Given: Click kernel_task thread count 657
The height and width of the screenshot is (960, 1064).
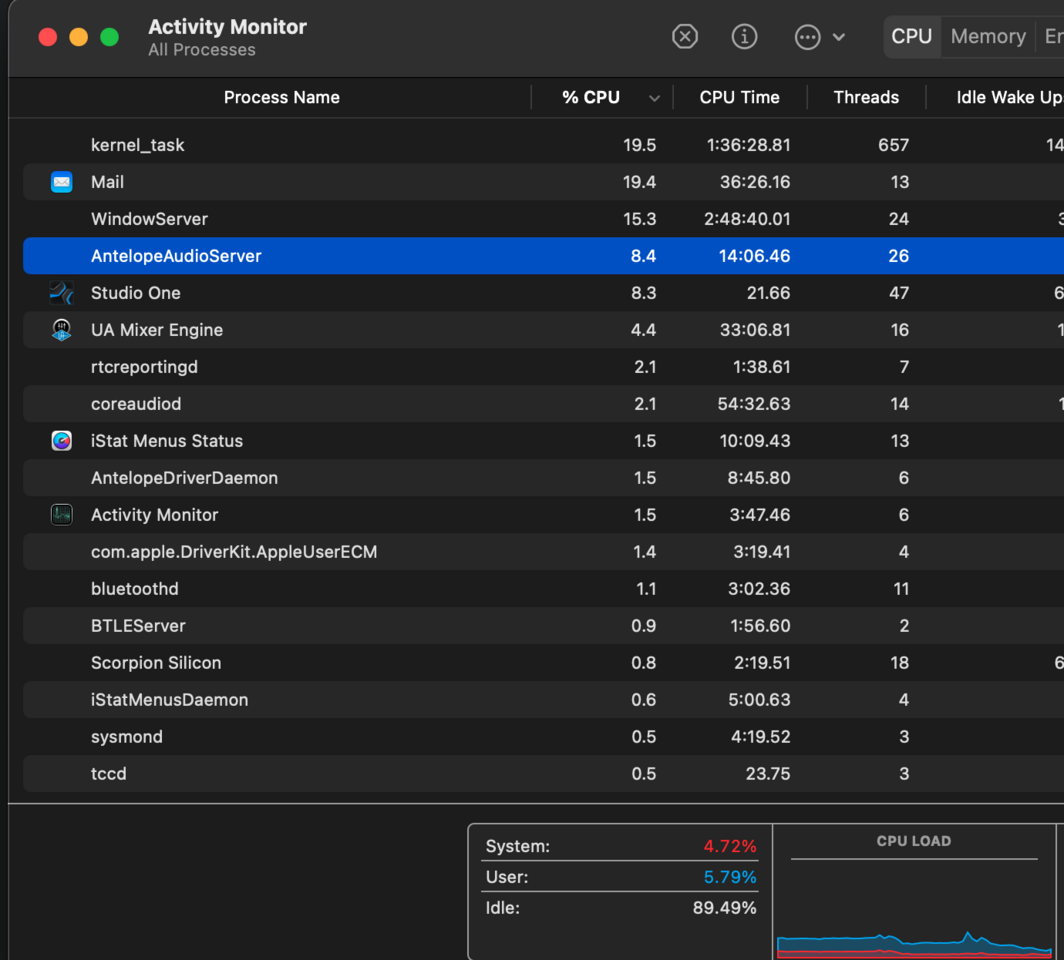Looking at the screenshot, I should [893, 145].
